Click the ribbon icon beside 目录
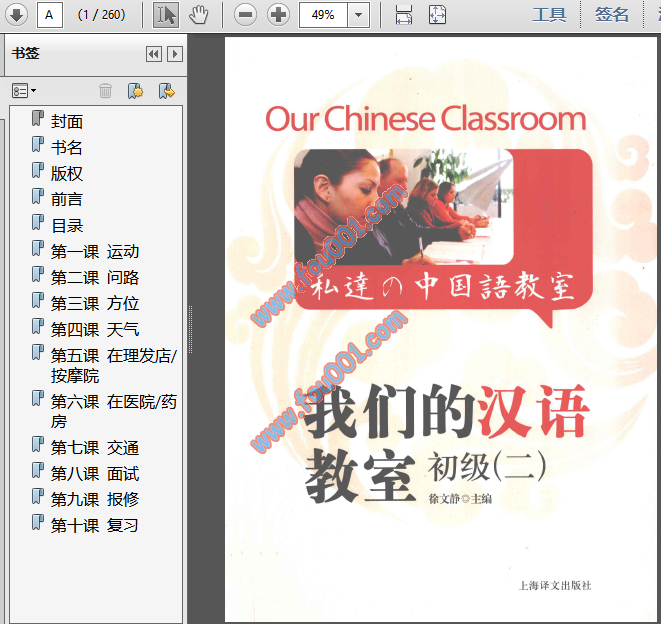This screenshot has width=661, height=624. click(38, 223)
